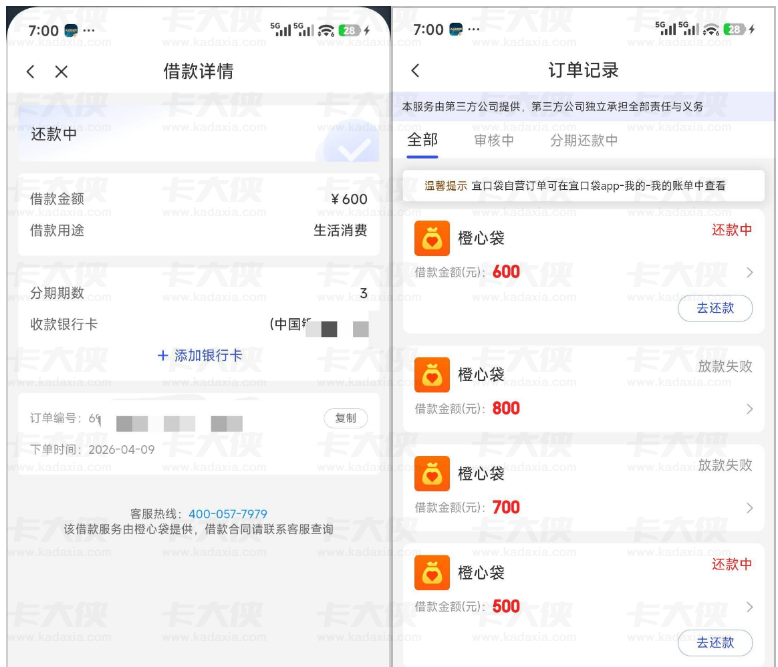
Task: Tap the 下单时间 2026-04-09 line
Action: (92, 450)
